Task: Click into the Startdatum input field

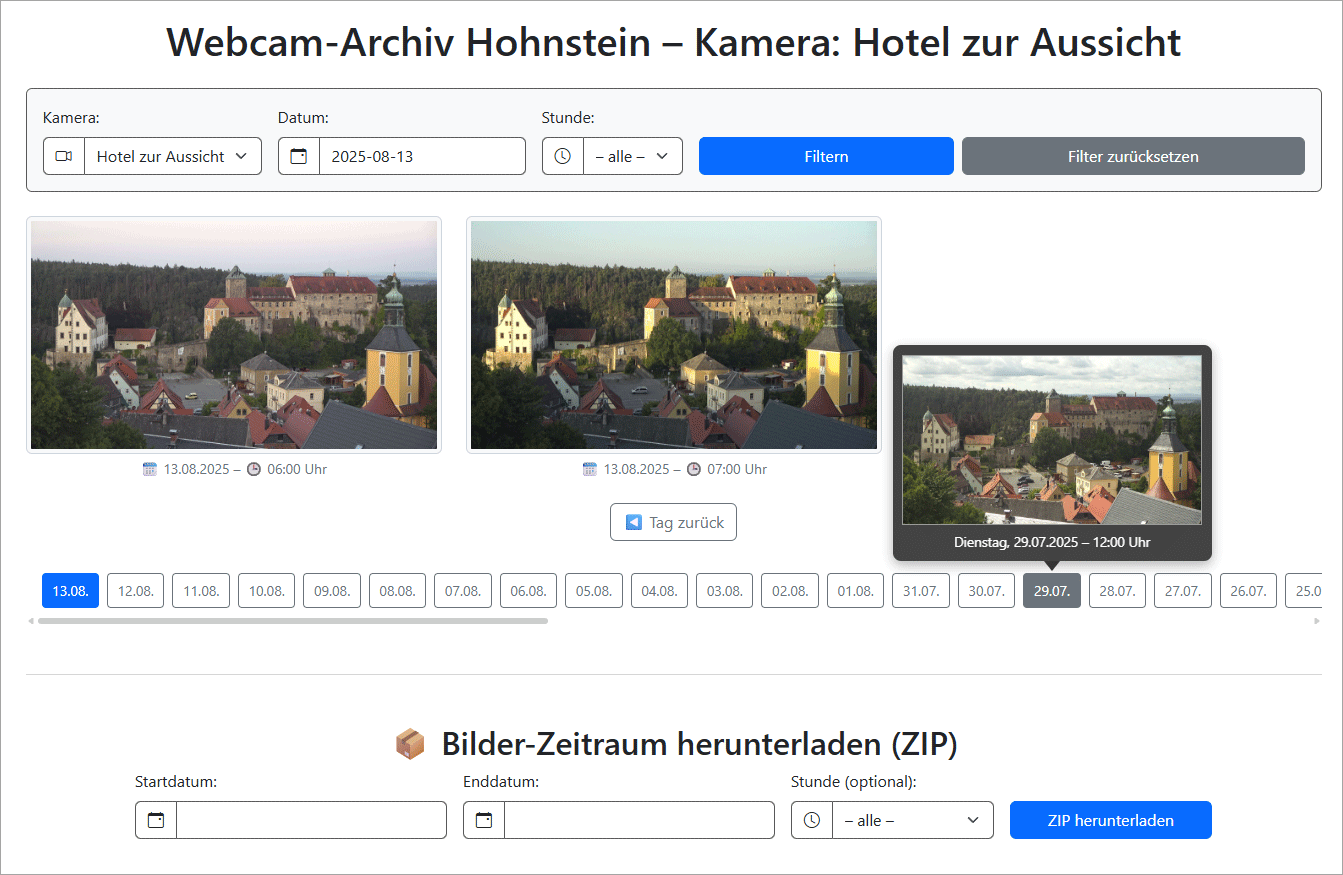Action: (310, 820)
